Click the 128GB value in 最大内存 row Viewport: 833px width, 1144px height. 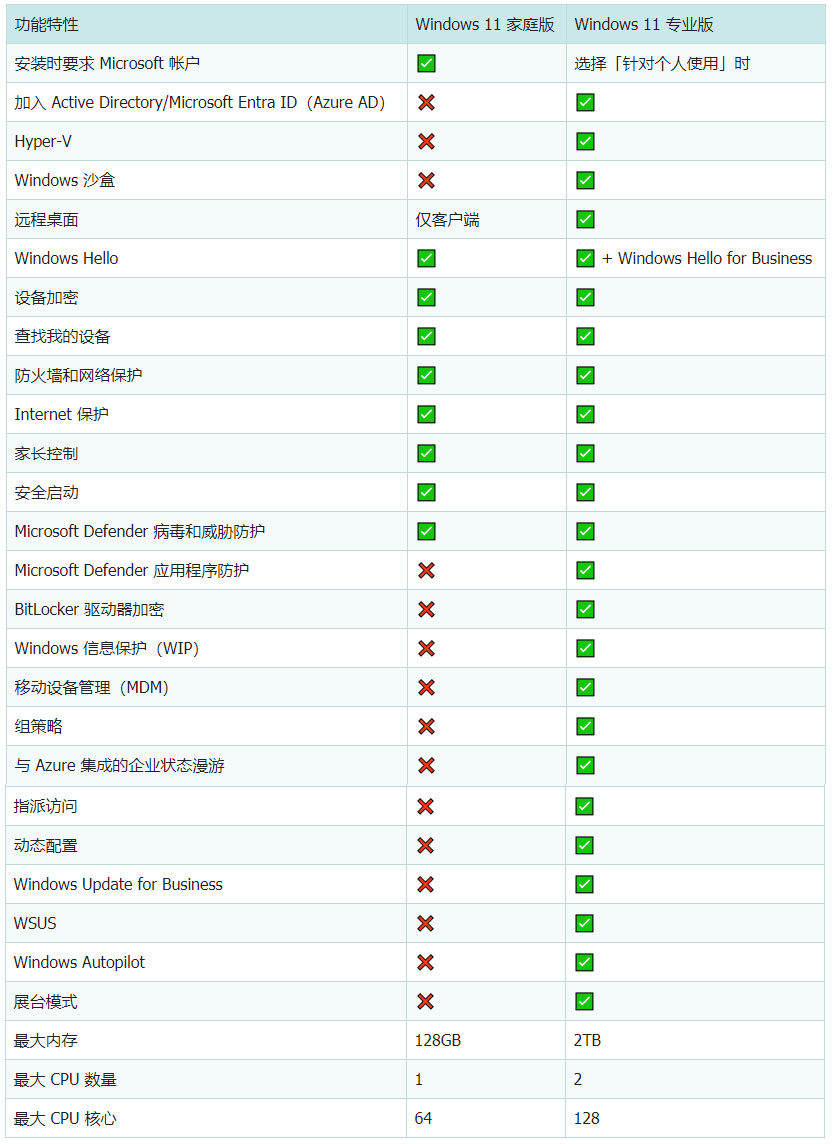click(x=438, y=1040)
